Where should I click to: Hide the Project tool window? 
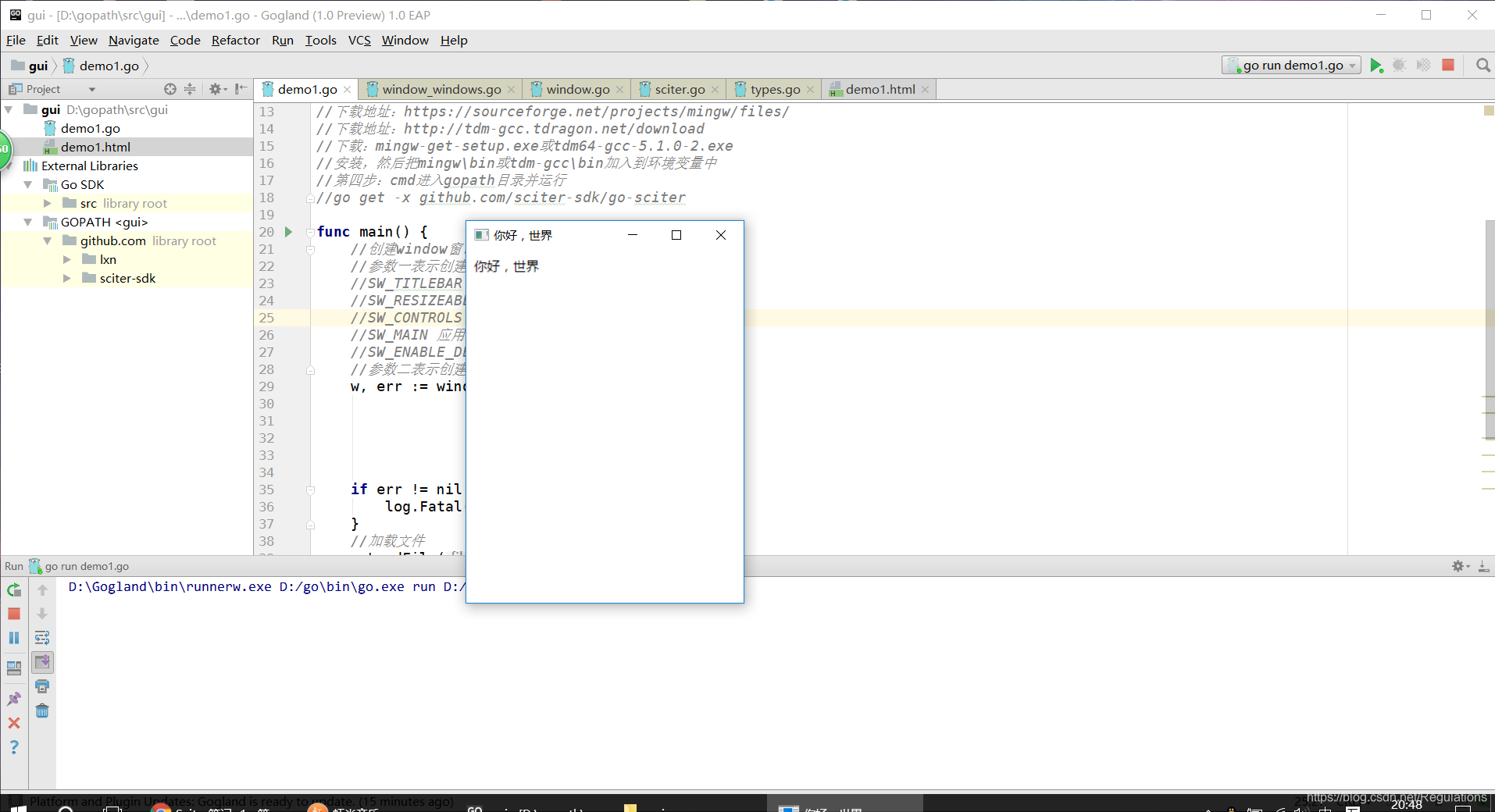241,89
